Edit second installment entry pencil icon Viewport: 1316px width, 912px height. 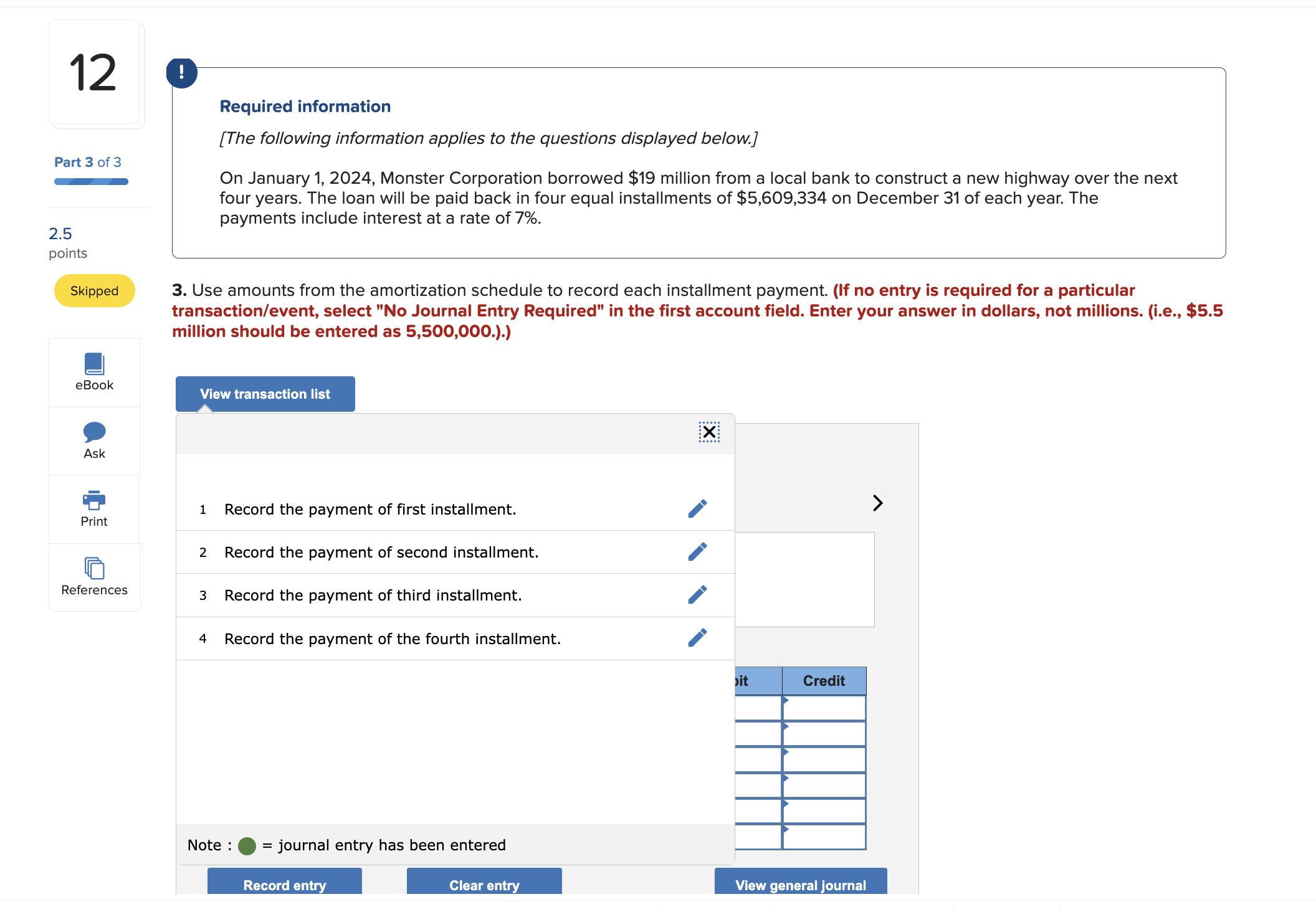[697, 552]
